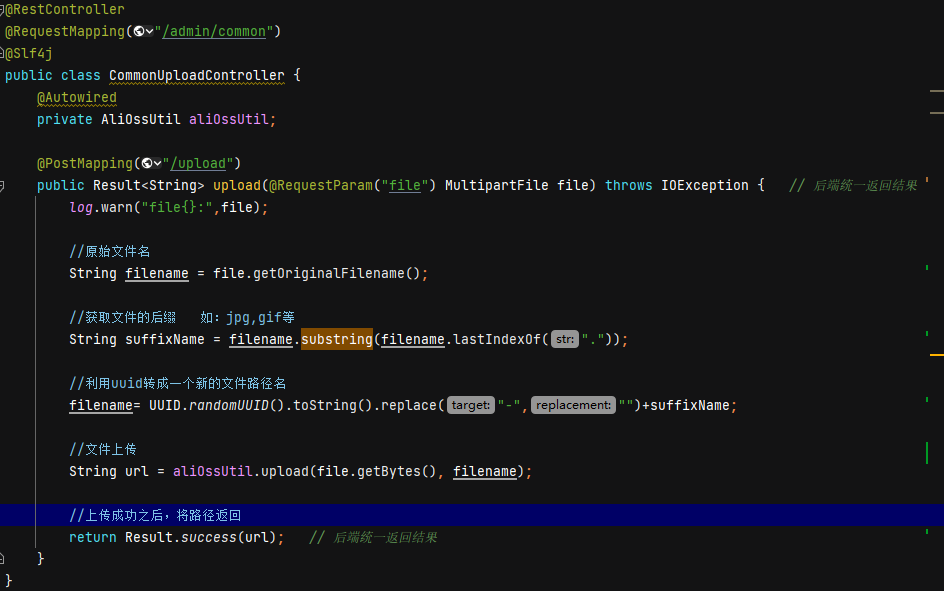Click the CommonUploadController class name
Image resolution: width=944 pixels, height=591 pixels.
[x=197, y=75]
